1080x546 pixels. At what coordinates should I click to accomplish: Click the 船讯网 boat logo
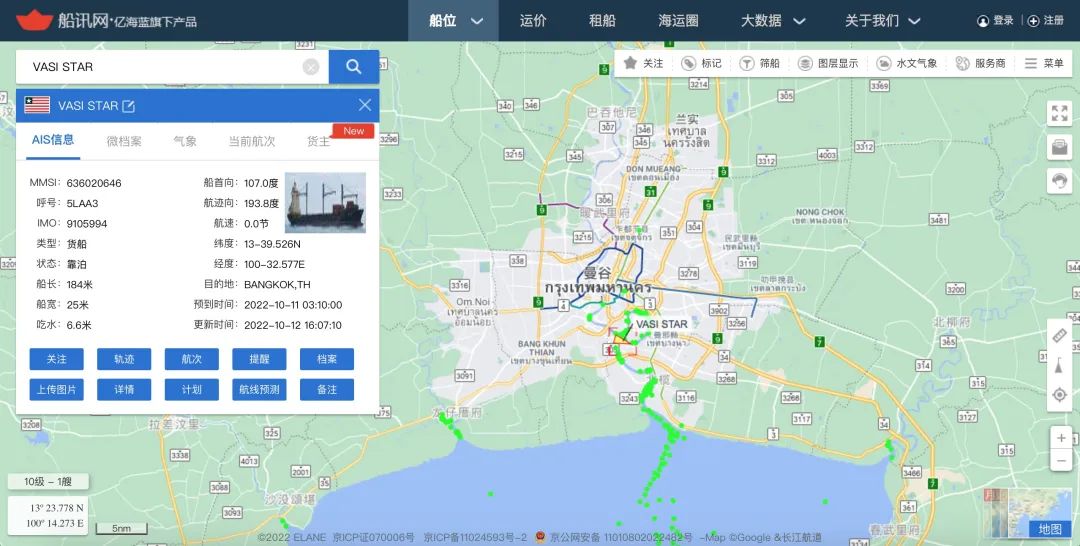[x=34, y=20]
